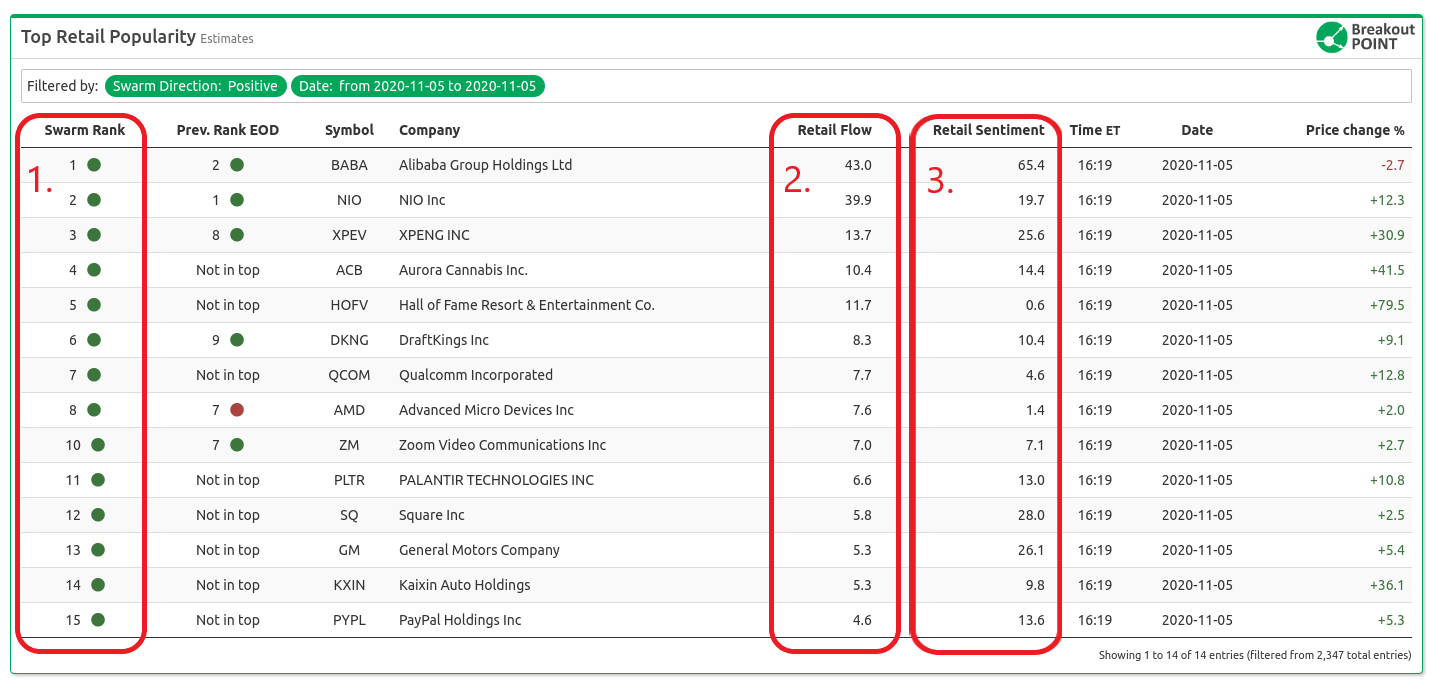
Task: Select the 28.0 retail sentiment value
Action: coord(1031,515)
